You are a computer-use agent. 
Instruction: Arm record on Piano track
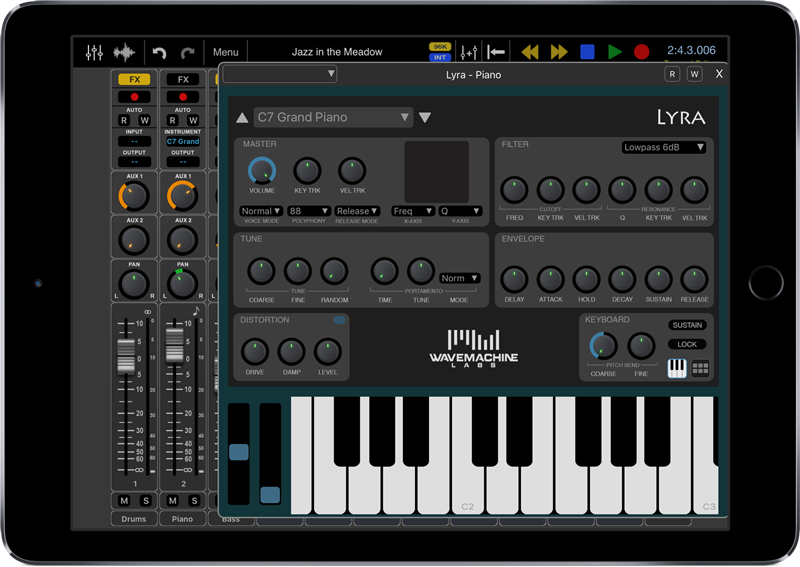coord(183,97)
